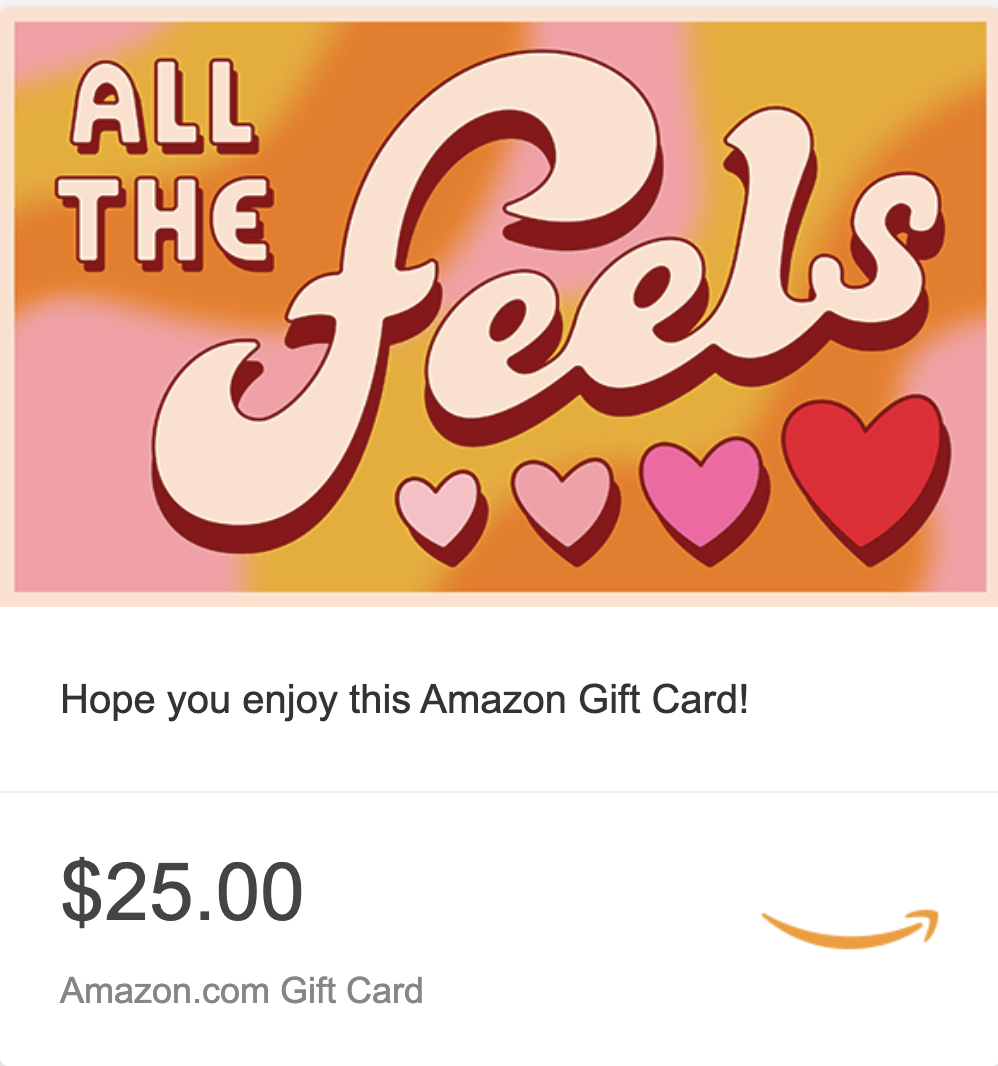The image size is (998, 1066).
Task: Click the 'ALL' block lettering
Action: [x=163, y=105]
